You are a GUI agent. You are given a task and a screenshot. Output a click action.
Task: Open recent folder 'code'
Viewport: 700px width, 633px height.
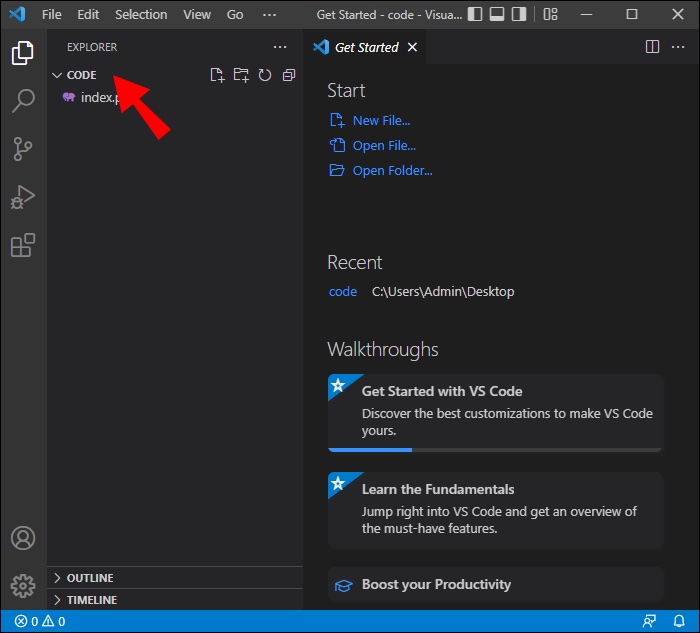(343, 292)
